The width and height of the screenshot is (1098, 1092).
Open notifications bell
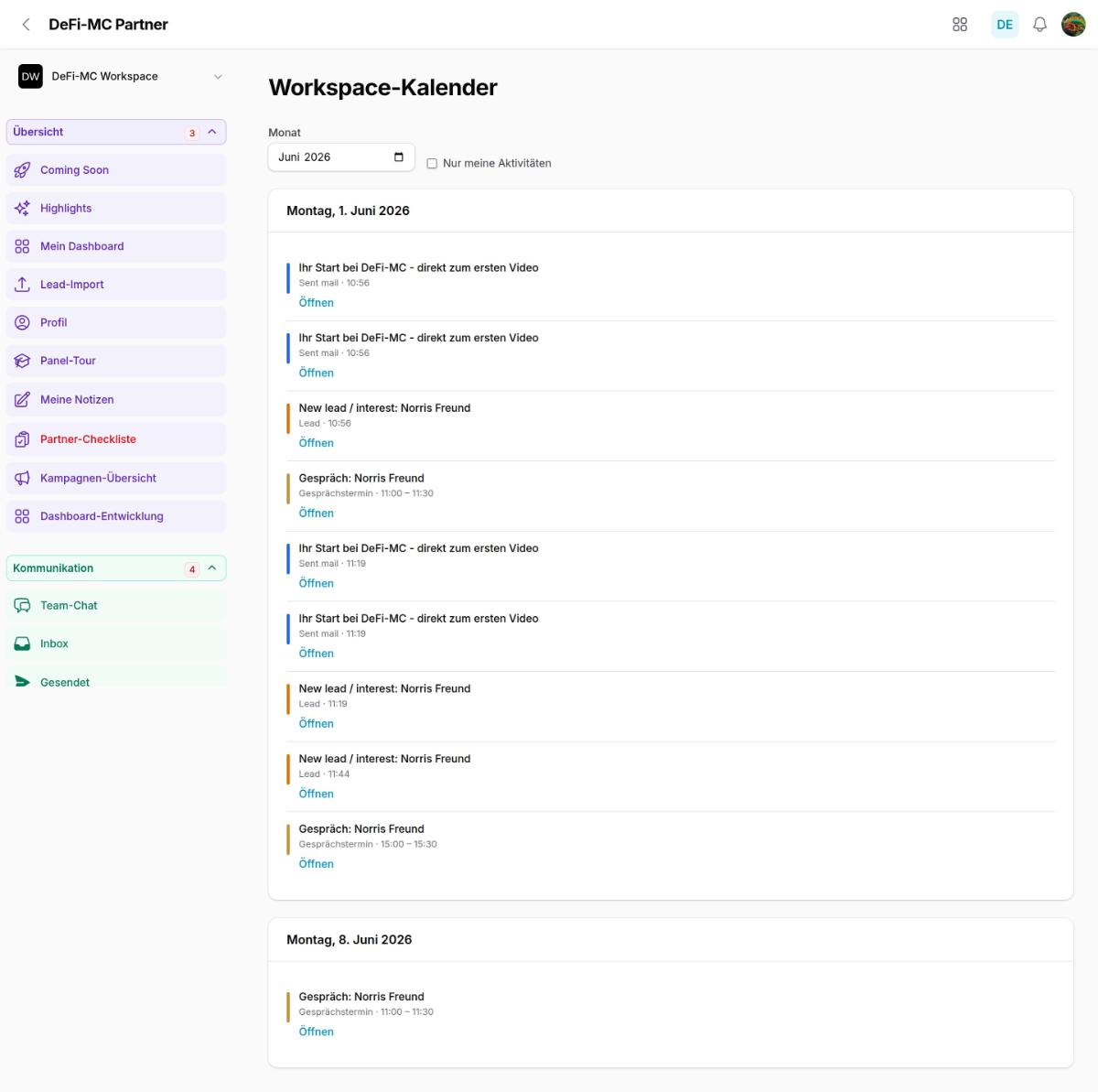[x=1039, y=25]
